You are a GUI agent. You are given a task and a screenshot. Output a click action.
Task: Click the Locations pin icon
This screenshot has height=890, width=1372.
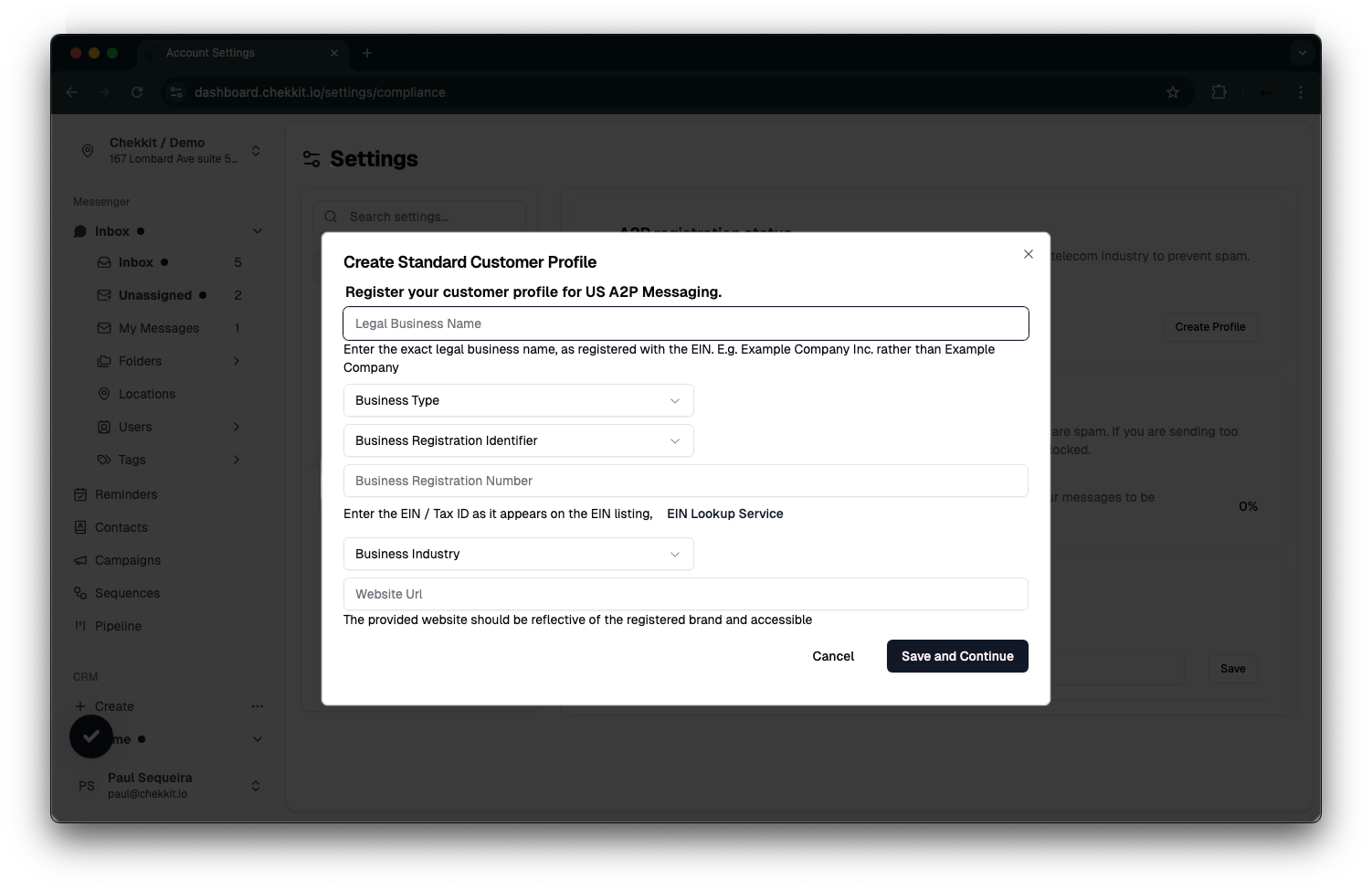coord(104,394)
